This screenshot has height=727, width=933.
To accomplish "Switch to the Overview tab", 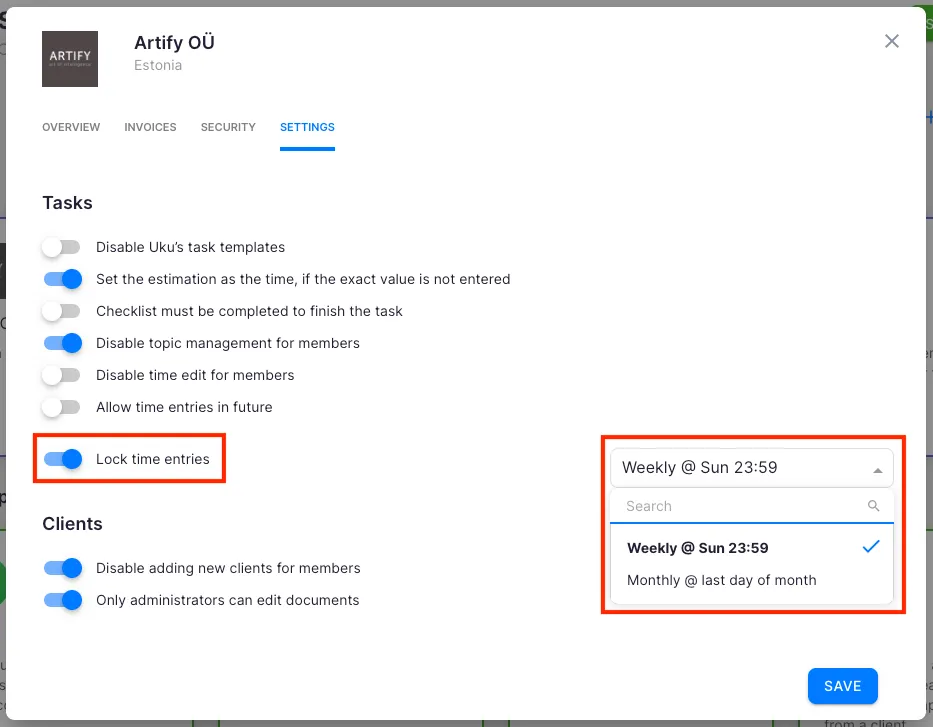I will (x=71, y=128).
